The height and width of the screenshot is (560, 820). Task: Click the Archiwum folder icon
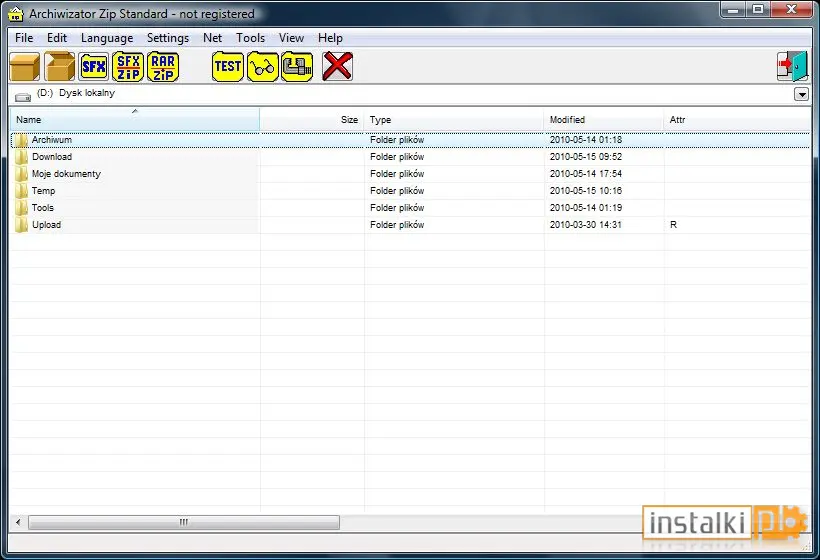tap(21, 140)
